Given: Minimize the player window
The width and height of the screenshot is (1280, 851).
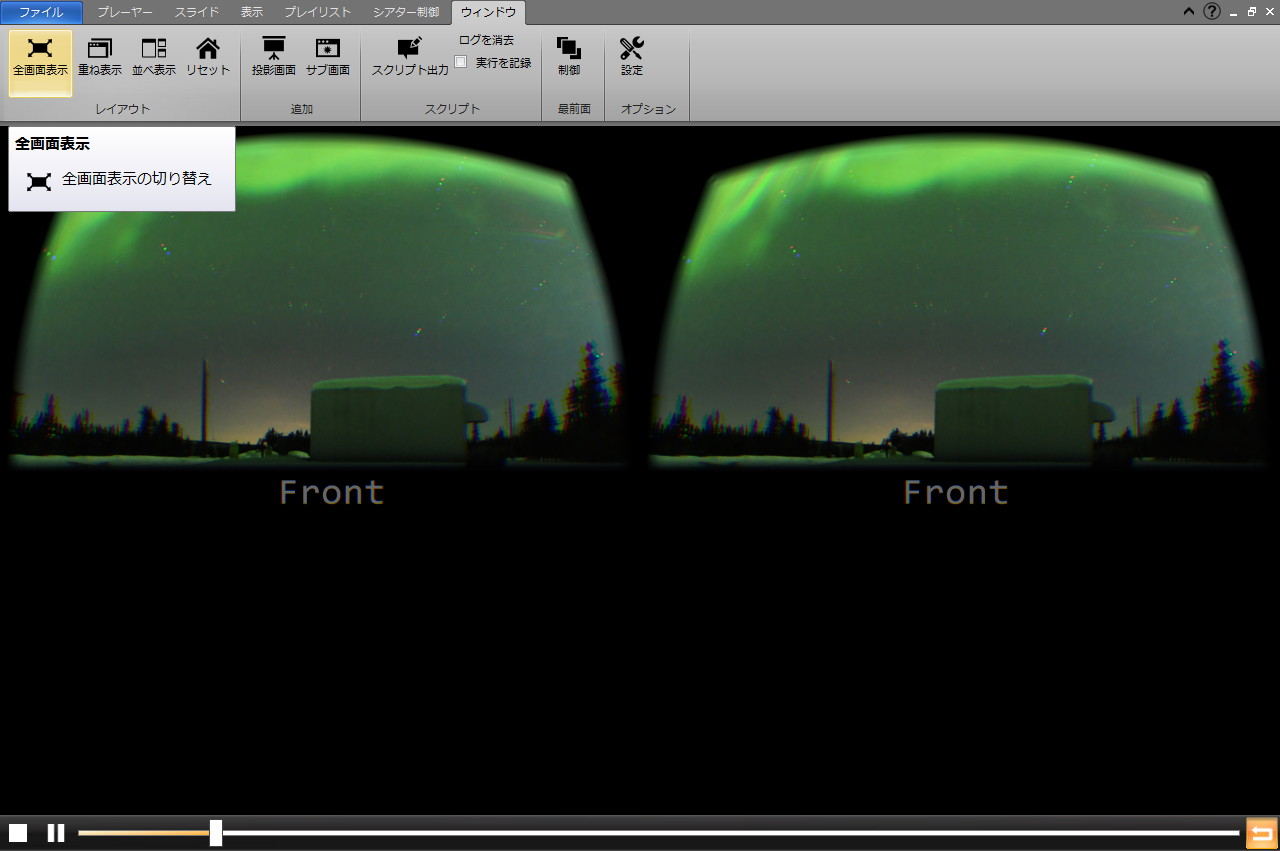Looking at the screenshot, I should click(1234, 12).
